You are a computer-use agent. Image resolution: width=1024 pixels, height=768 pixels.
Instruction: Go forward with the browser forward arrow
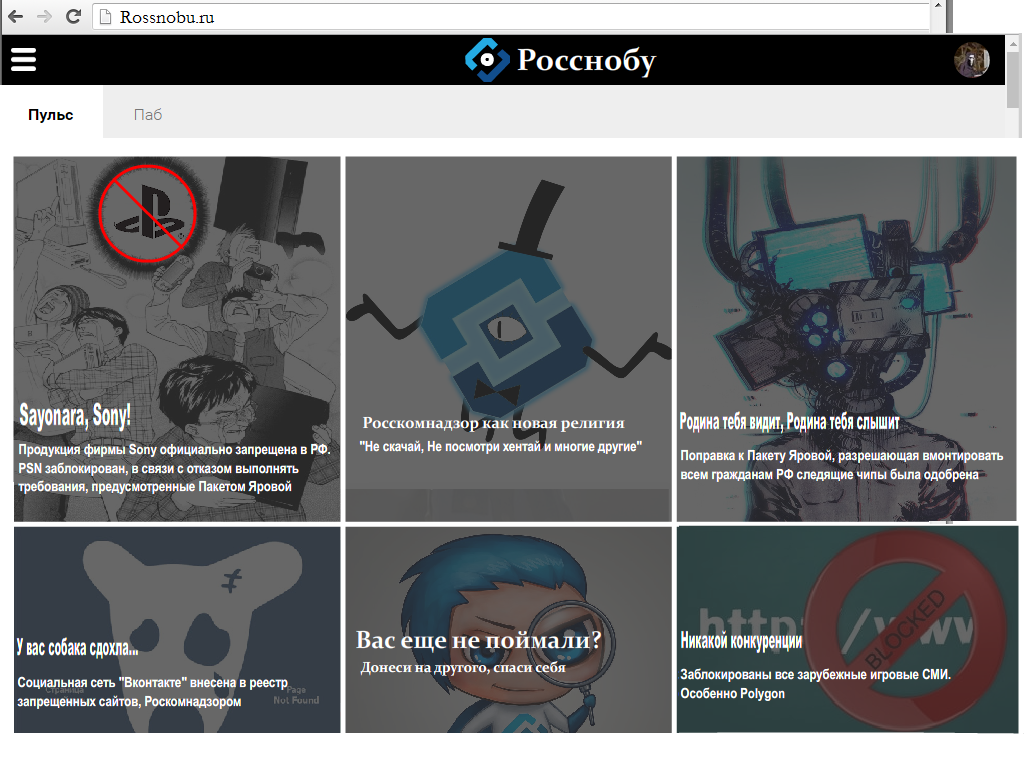(44, 17)
